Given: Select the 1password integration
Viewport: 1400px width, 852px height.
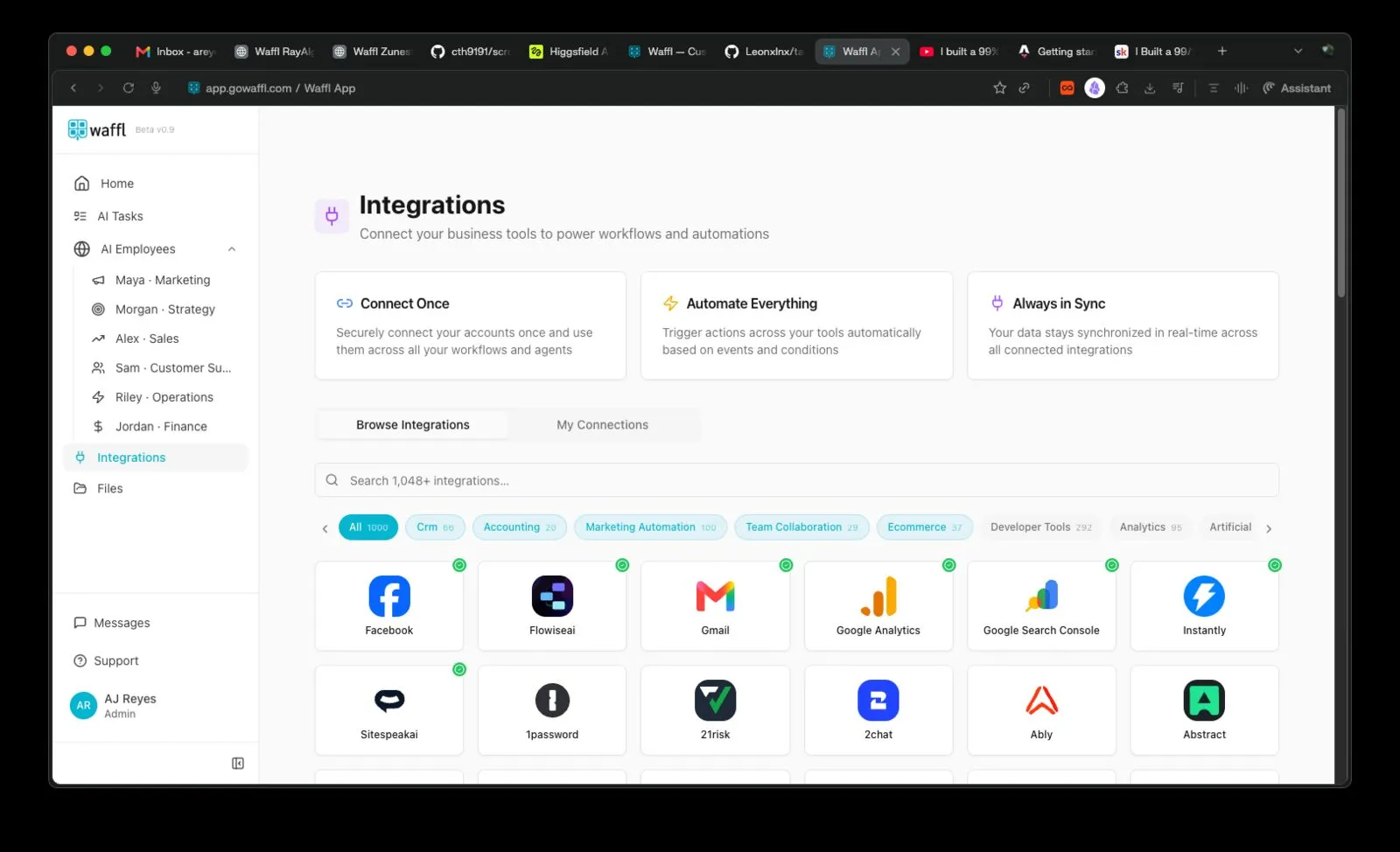Looking at the screenshot, I should point(552,710).
